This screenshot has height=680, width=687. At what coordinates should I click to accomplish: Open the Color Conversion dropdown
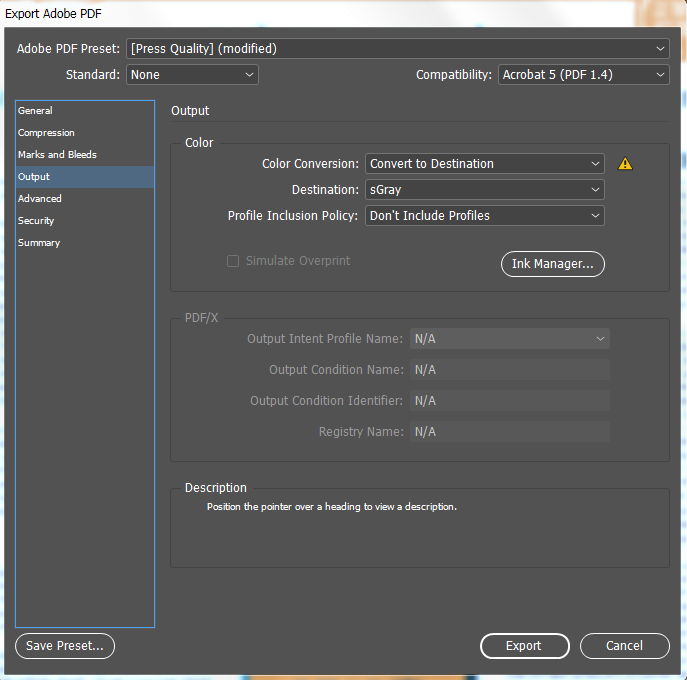point(485,164)
